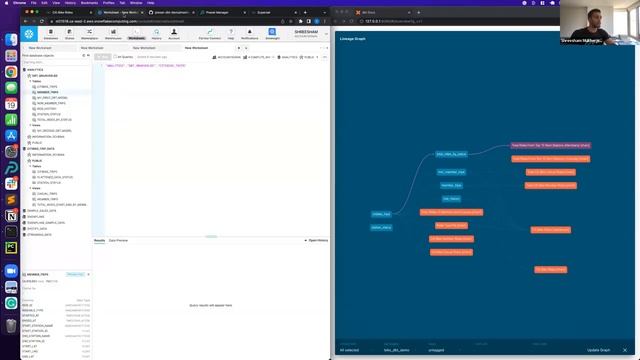
Task: Select the Worksheets icon in Snowflake
Action: (x=136, y=34)
